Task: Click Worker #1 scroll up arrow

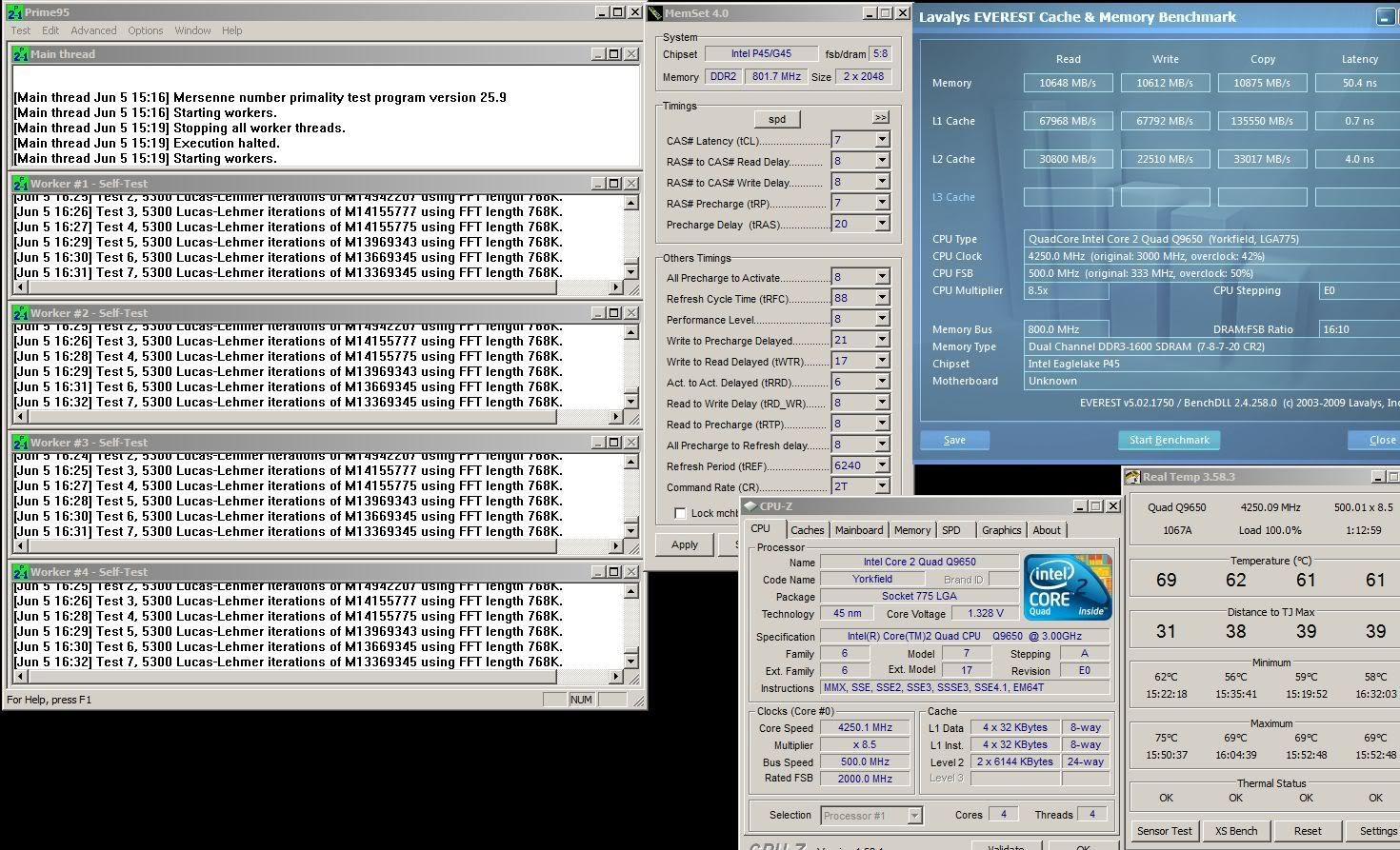Action: [630, 203]
